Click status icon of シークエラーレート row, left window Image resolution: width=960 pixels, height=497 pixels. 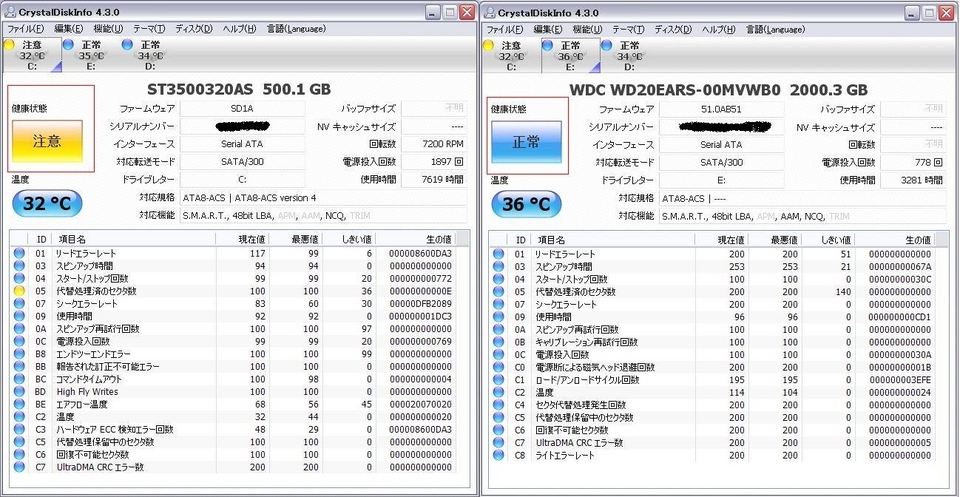(19, 304)
